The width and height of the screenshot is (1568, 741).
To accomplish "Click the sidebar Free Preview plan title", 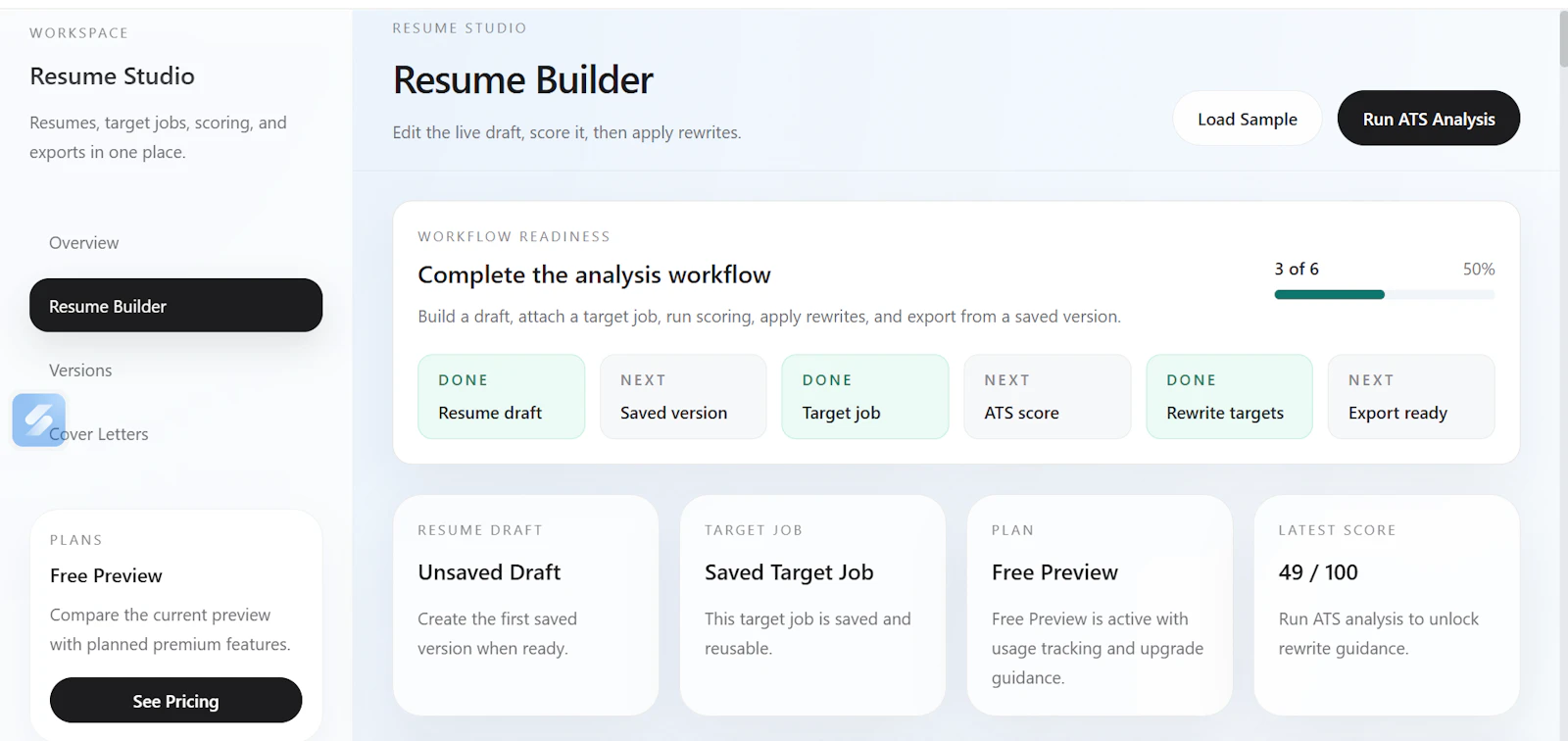I will (106, 576).
